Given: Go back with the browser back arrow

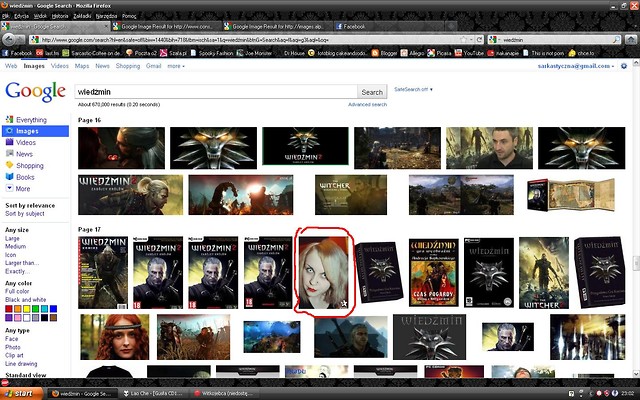Looking at the screenshot, I should (x=9, y=40).
